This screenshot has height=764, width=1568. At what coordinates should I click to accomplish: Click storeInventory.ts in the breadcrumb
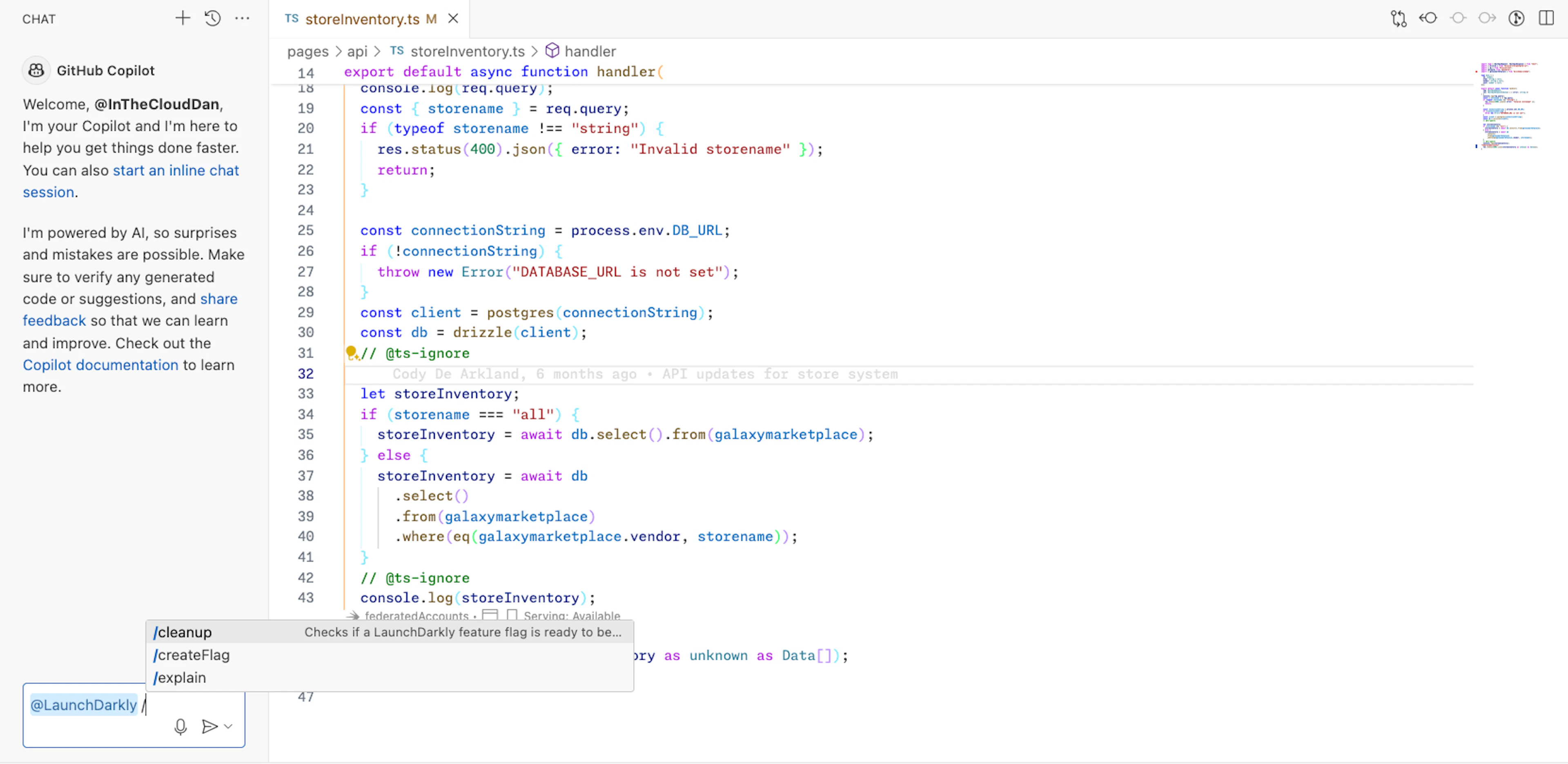click(468, 52)
